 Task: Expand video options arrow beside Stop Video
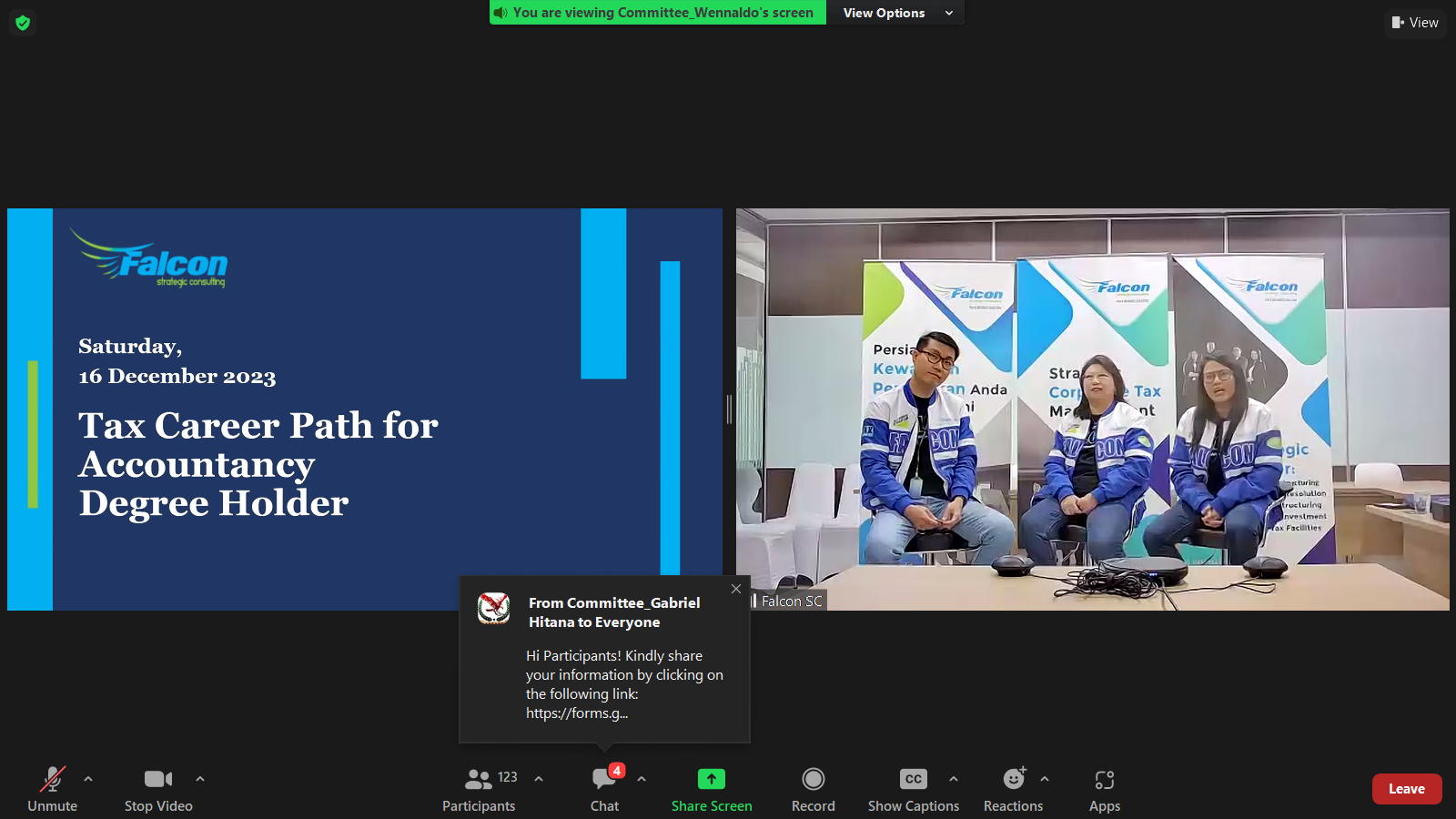200,779
